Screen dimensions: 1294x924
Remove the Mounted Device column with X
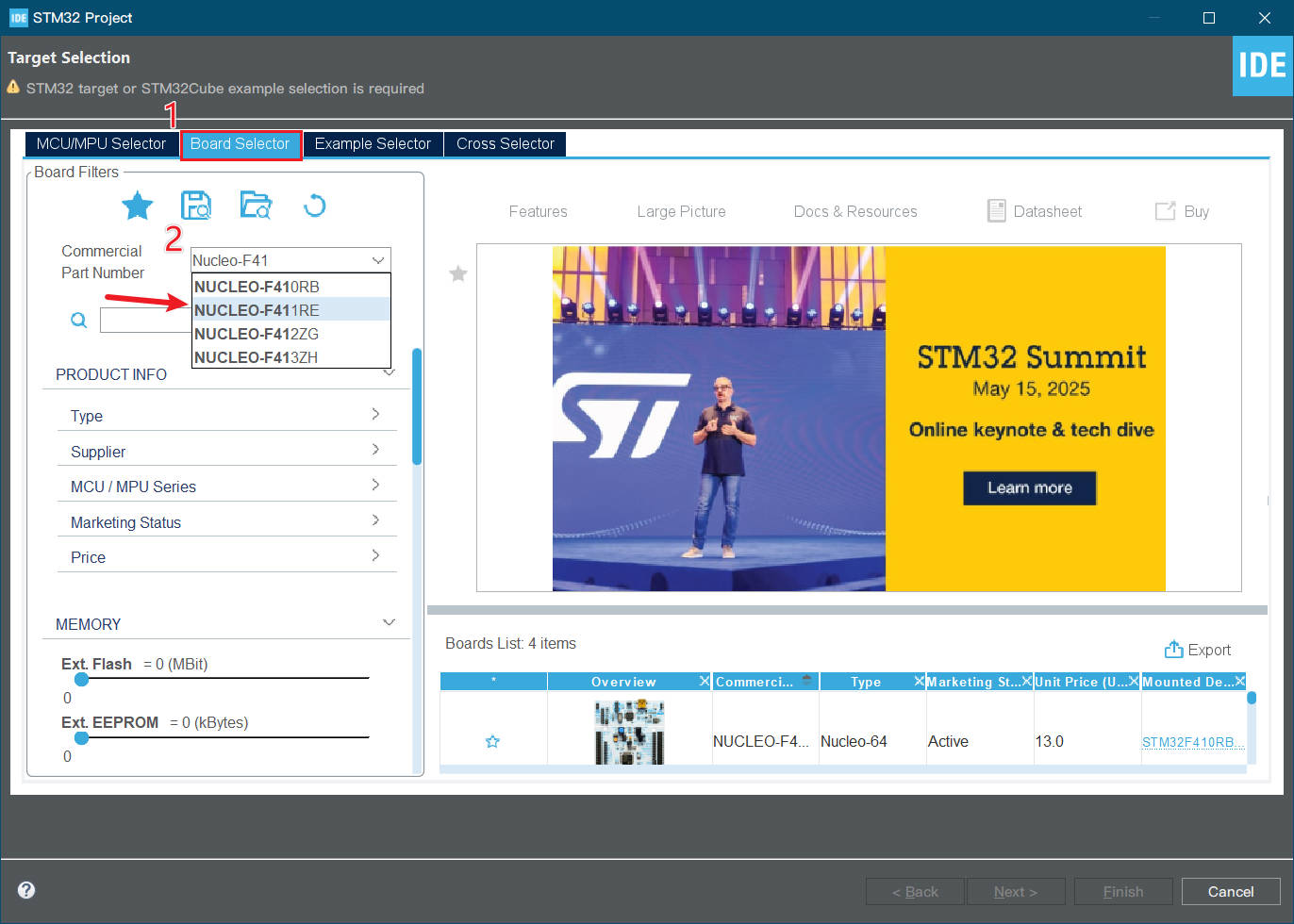pyautogui.click(x=1240, y=681)
